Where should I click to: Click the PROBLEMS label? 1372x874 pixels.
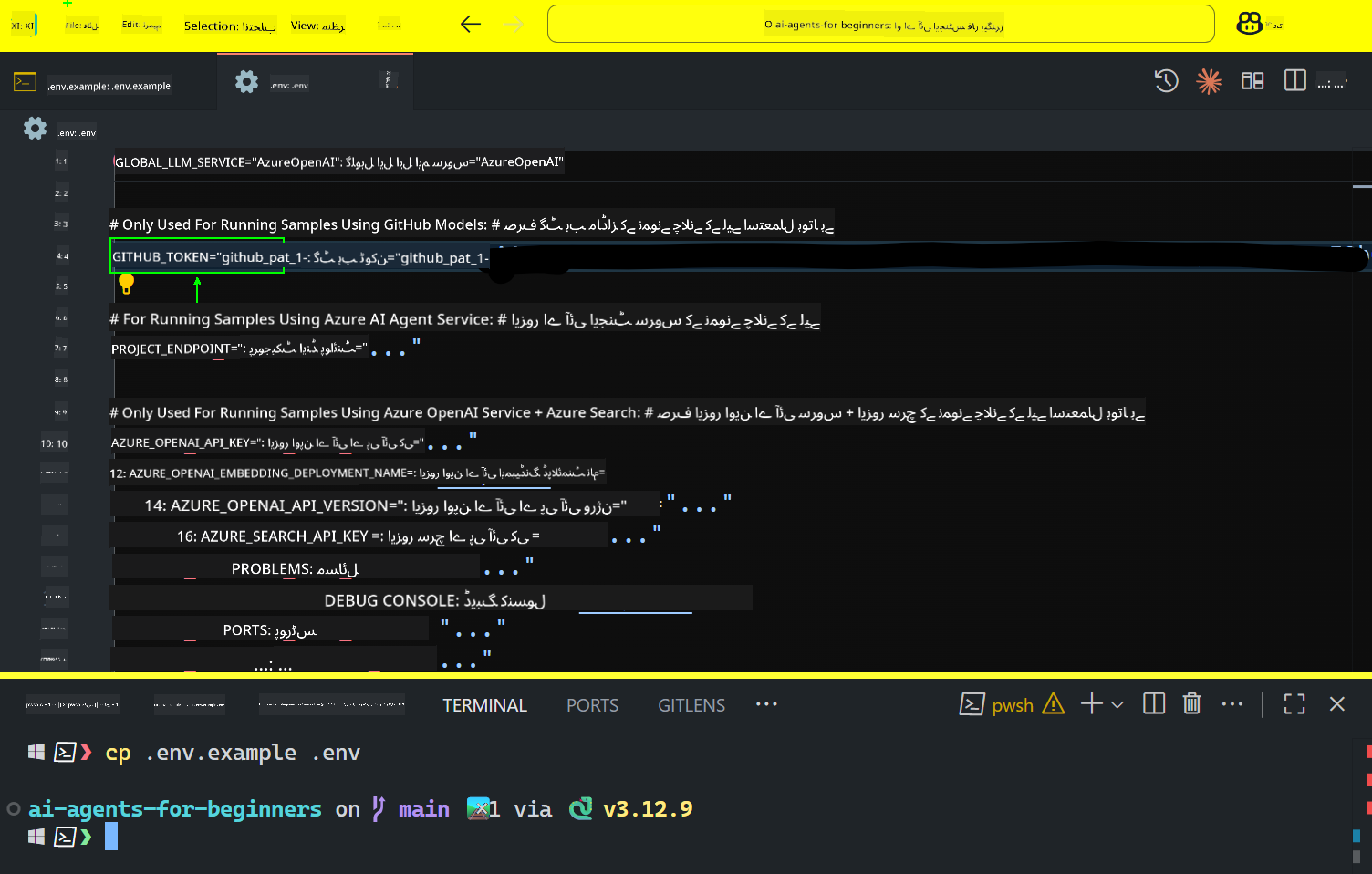(x=295, y=569)
